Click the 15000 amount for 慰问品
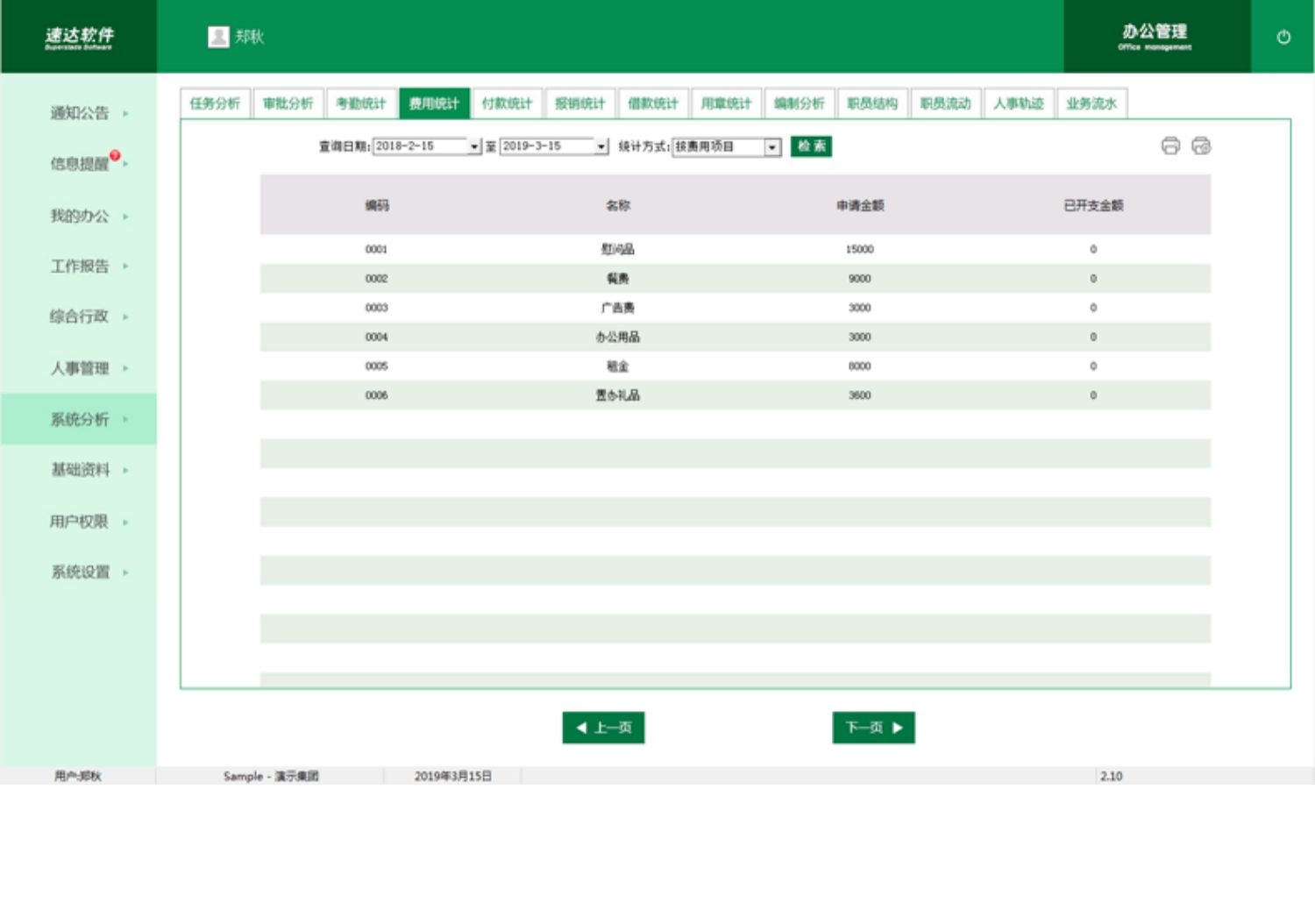Image resolution: width=1315 pixels, height=924 pixels. (860, 250)
